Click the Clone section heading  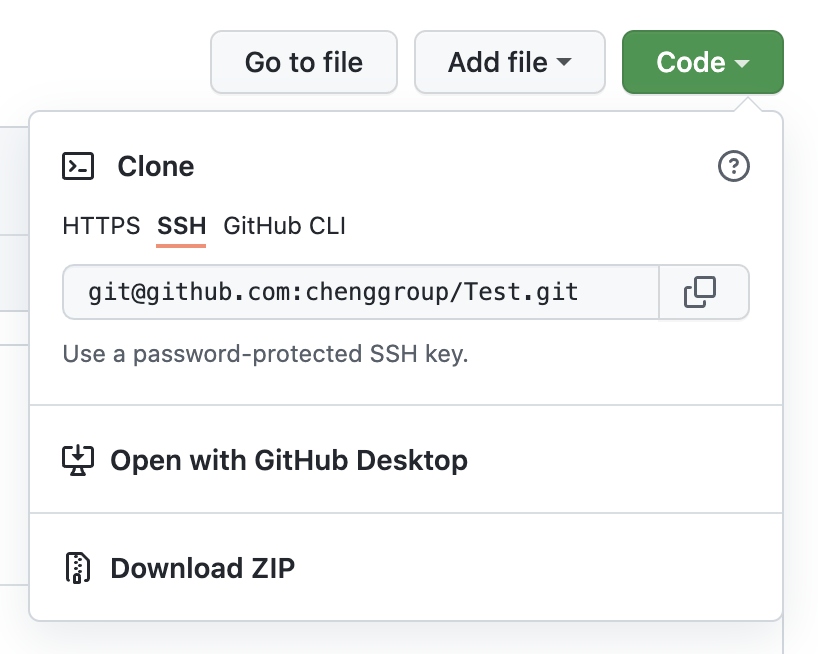155,166
